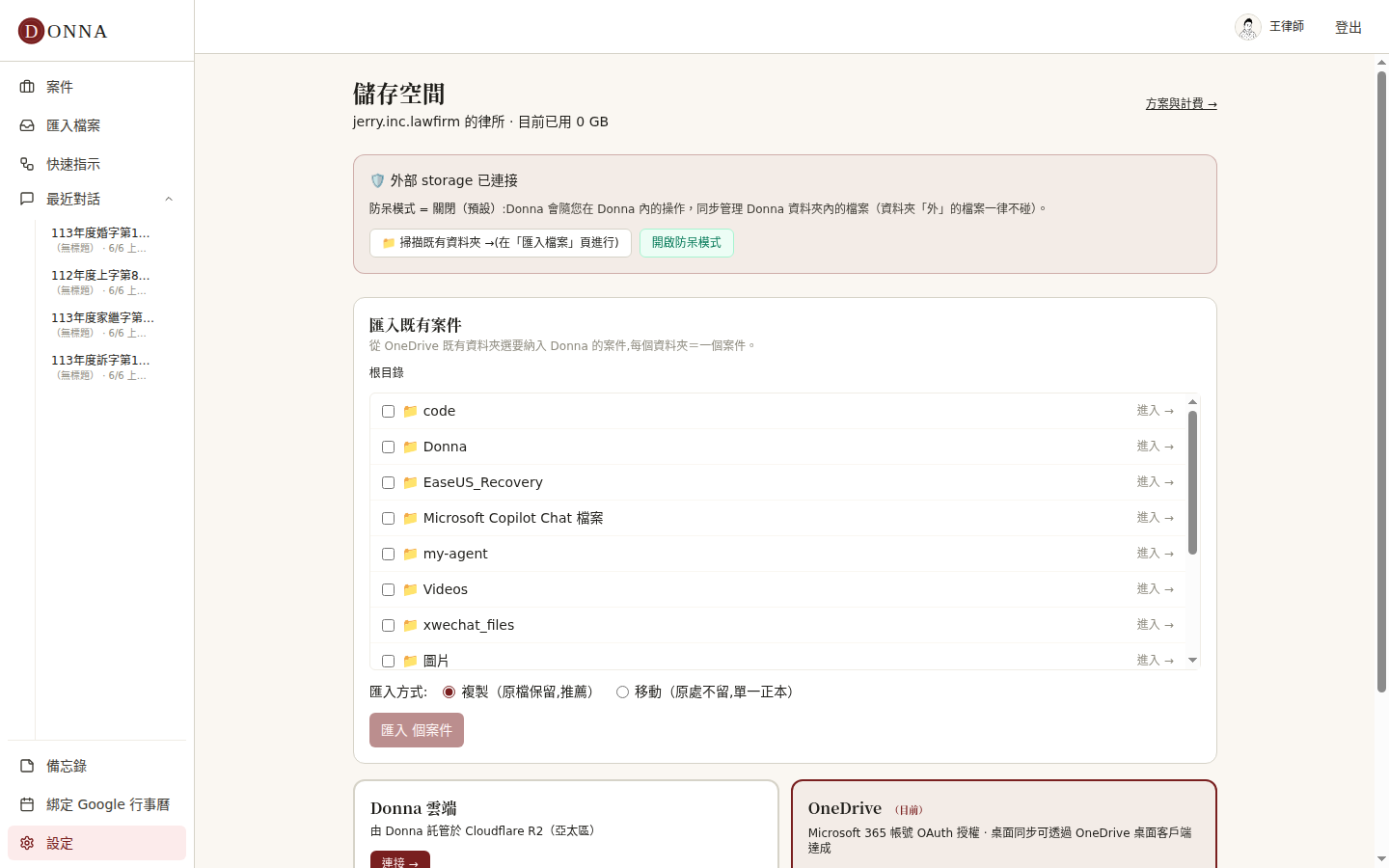The height and width of the screenshot is (868, 1389).
Task: Click the 快速指示 icon in sidebar
Action: (x=27, y=164)
